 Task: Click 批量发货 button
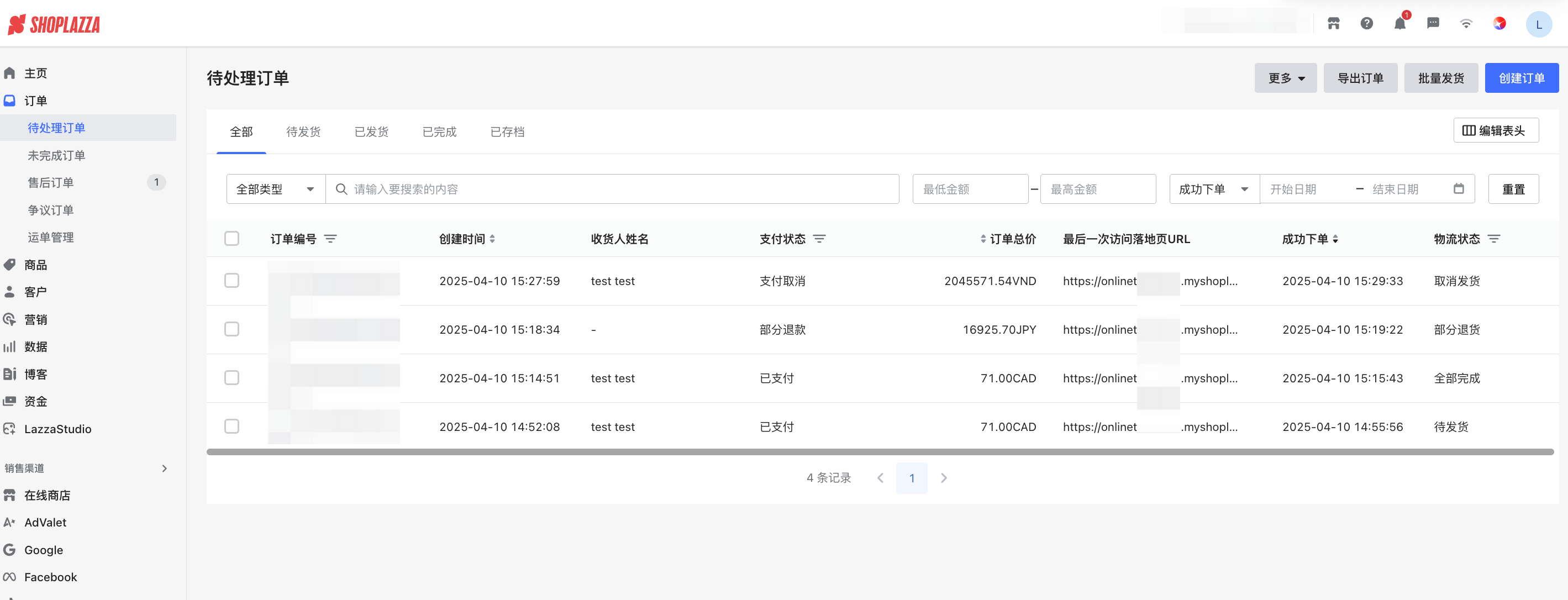pos(1441,78)
